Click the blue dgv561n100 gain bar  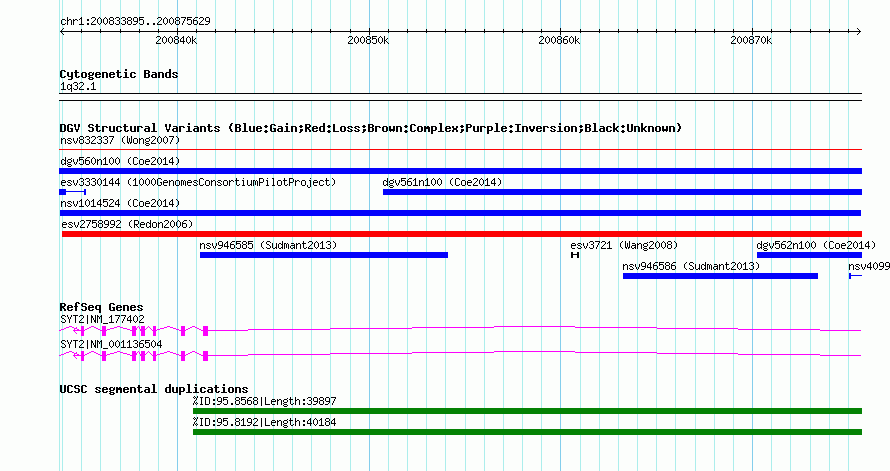pos(623,192)
